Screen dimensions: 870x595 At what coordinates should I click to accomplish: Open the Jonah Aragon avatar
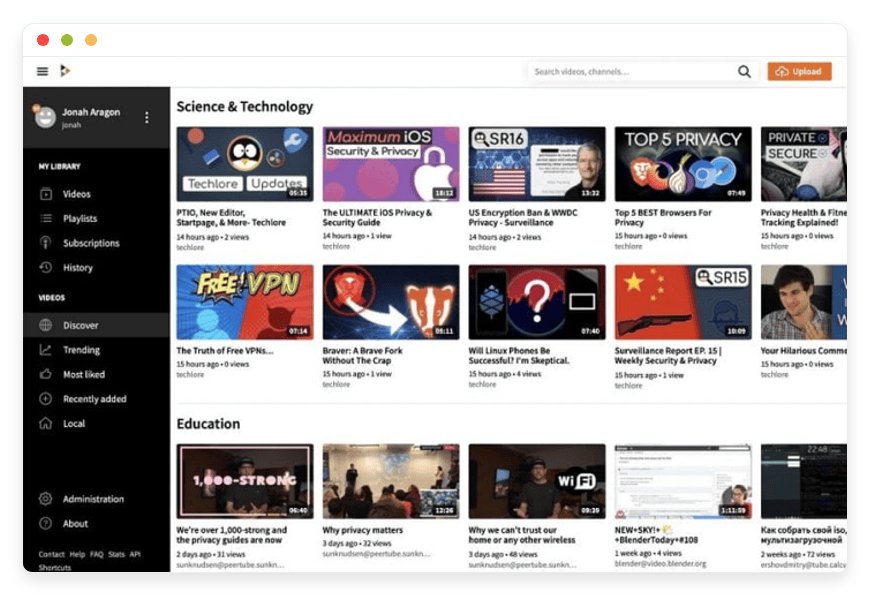coord(45,116)
